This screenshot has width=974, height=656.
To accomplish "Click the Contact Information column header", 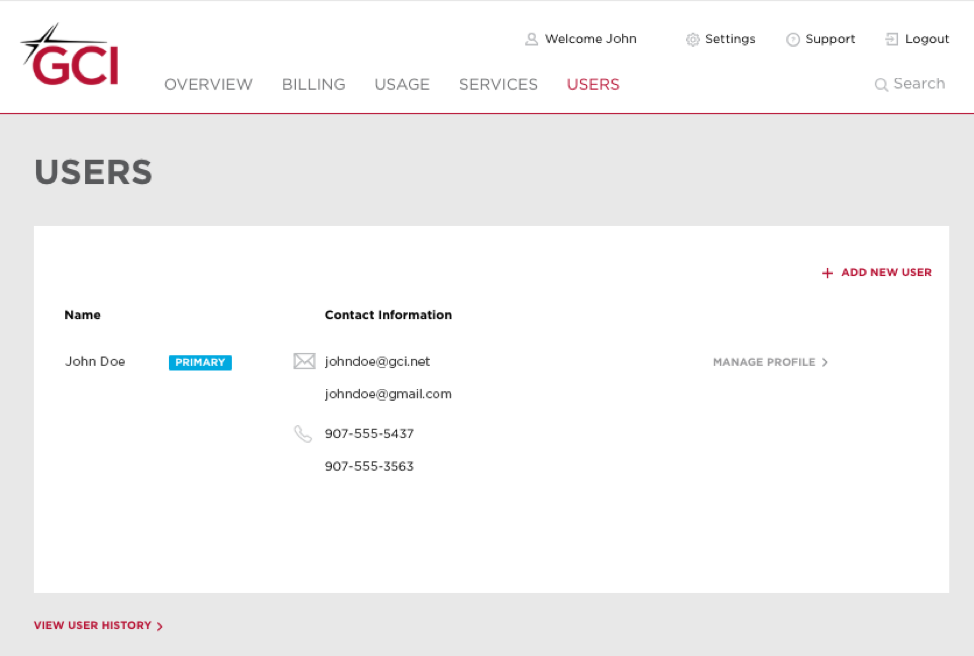I will [x=388, y=315].
